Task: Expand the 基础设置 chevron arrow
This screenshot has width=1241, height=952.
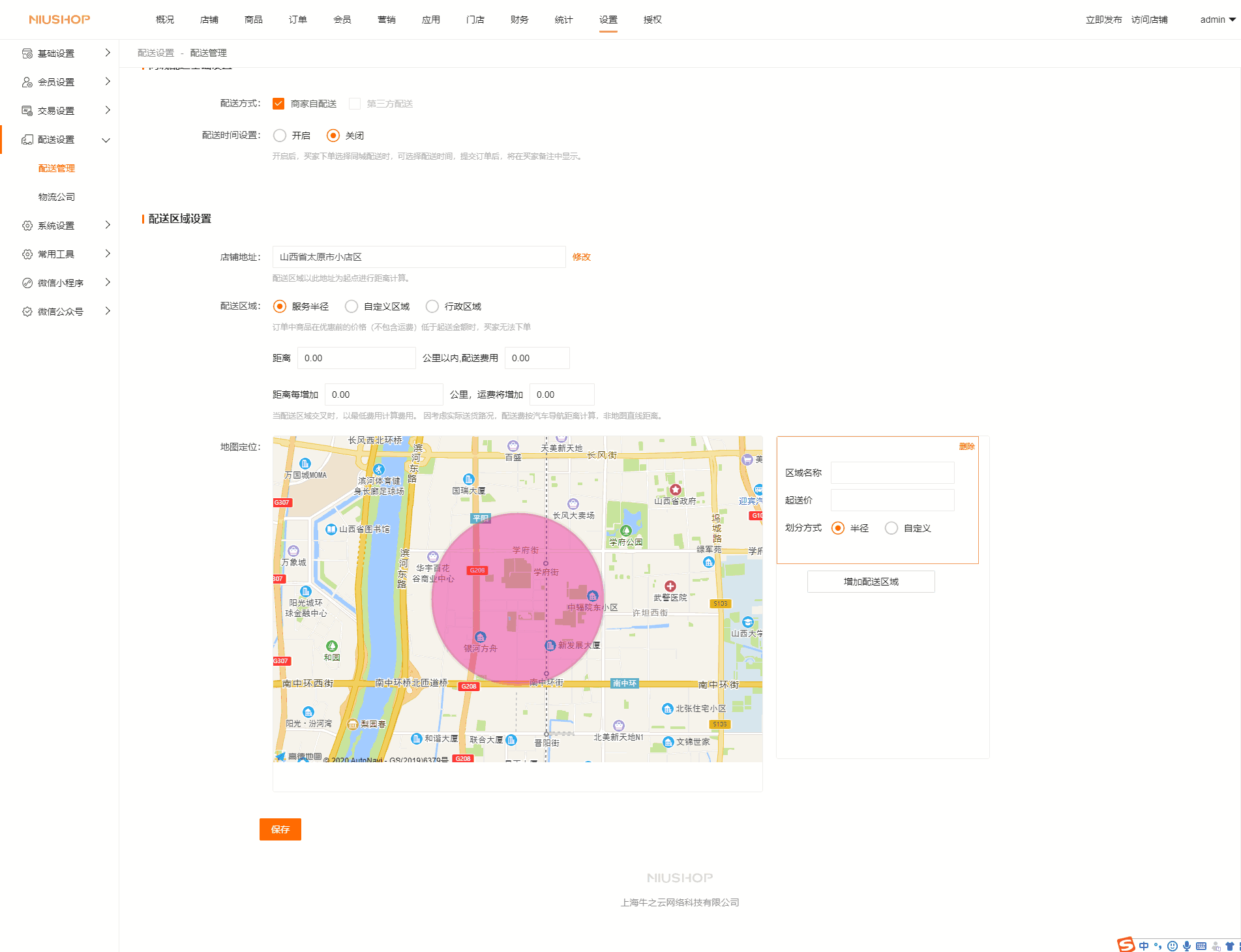Action: (108, 53)
